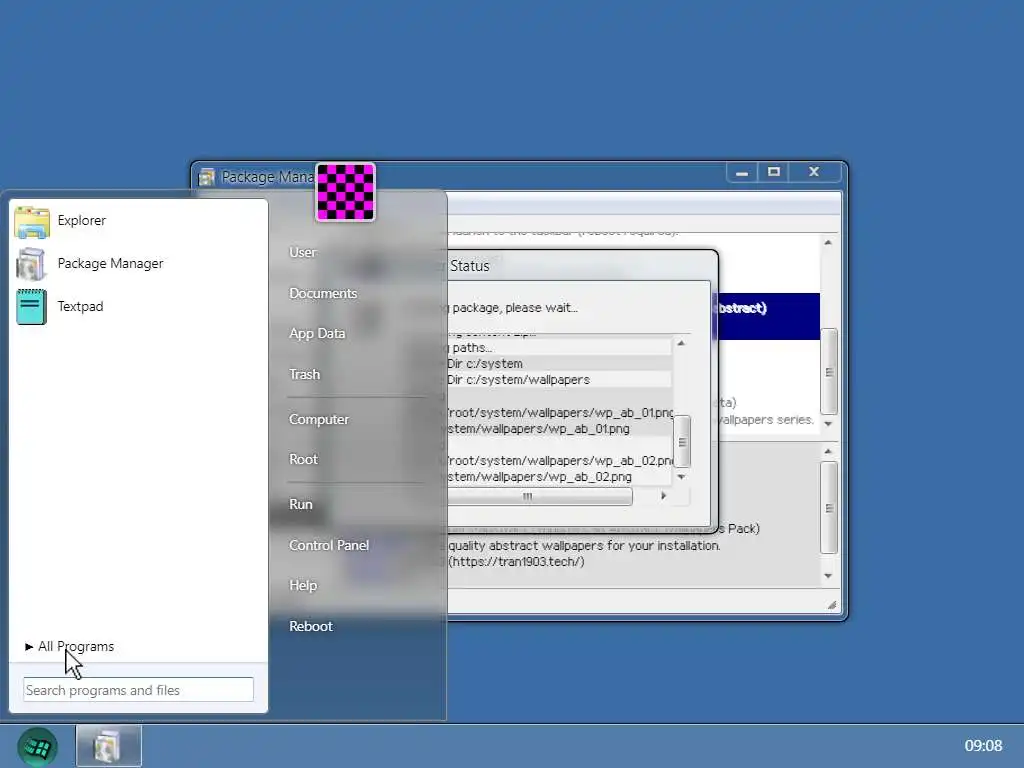
Task: Click description pane scrollbar thumb
Action: pyautogui.click(x=829, y=508)
